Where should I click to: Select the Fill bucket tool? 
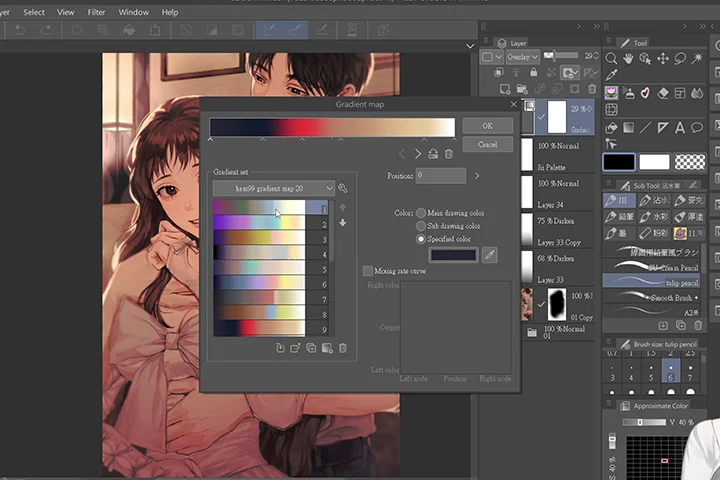point(611,127)
